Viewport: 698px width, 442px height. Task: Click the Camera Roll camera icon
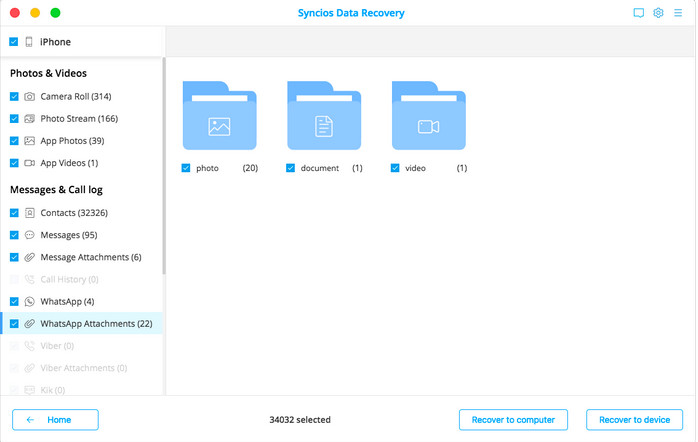tap(29, 97)
